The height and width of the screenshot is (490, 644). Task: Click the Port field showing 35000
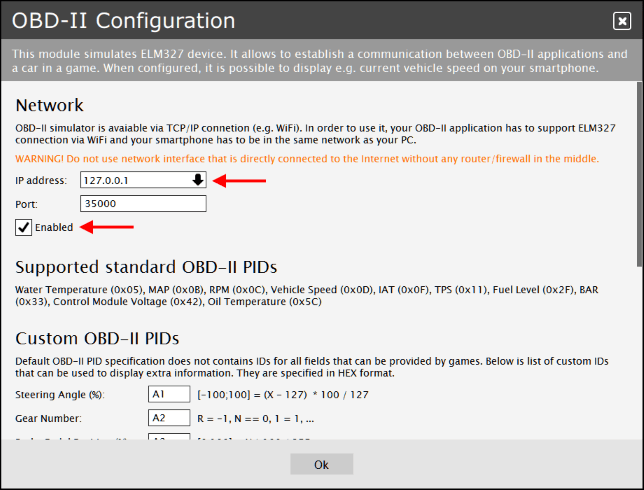coord(143,204)
